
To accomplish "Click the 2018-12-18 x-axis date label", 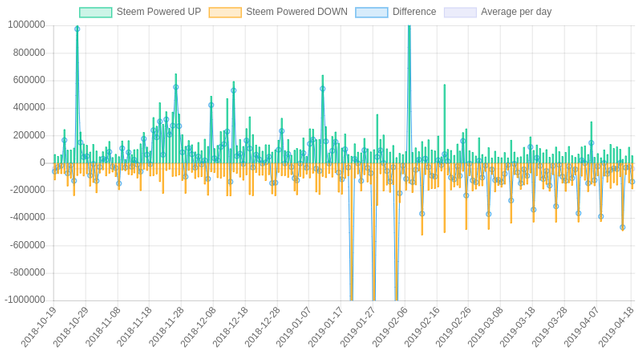I will (230, 327).
